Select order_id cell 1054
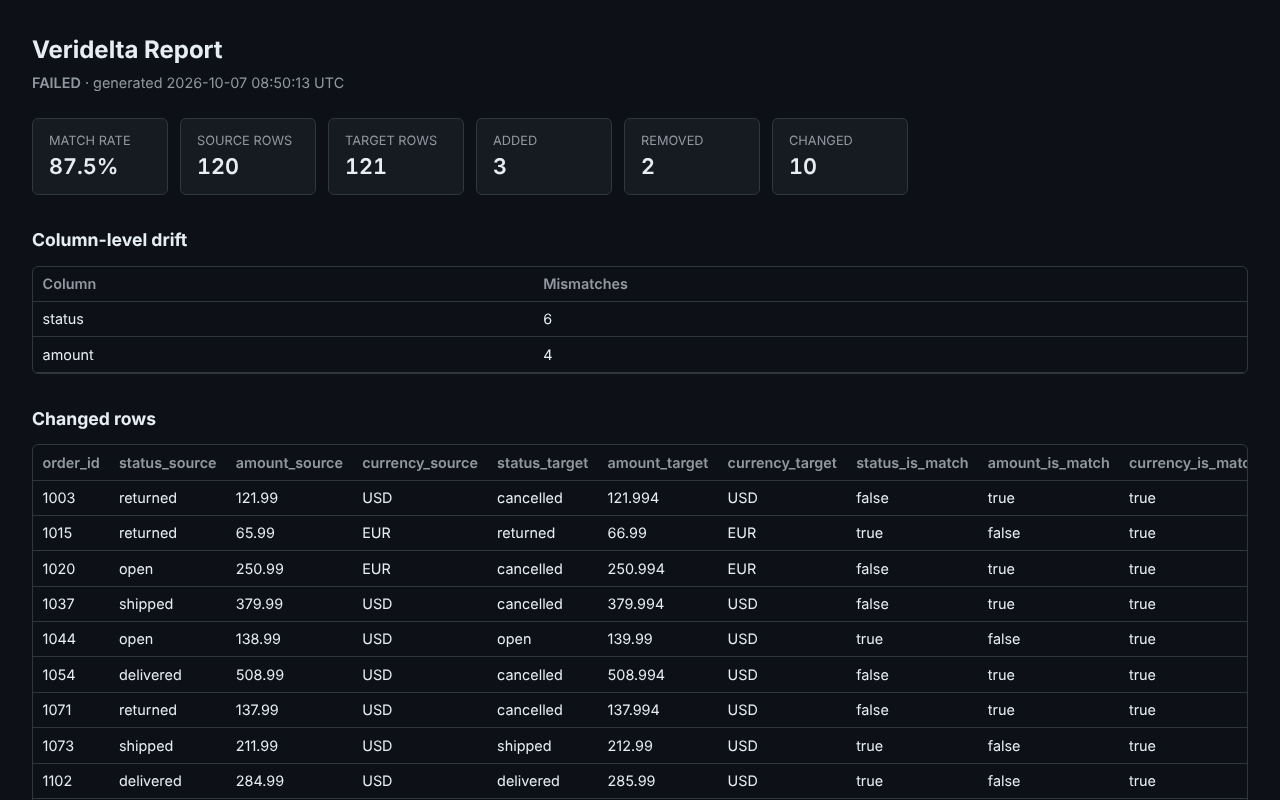 pos(59,675)
